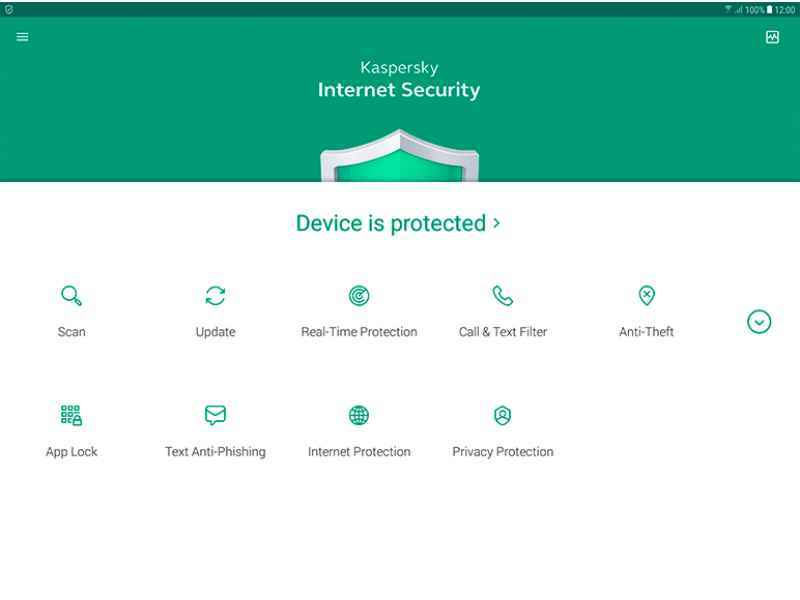Open the Privacy Protection shield icon

click(503, 415)
